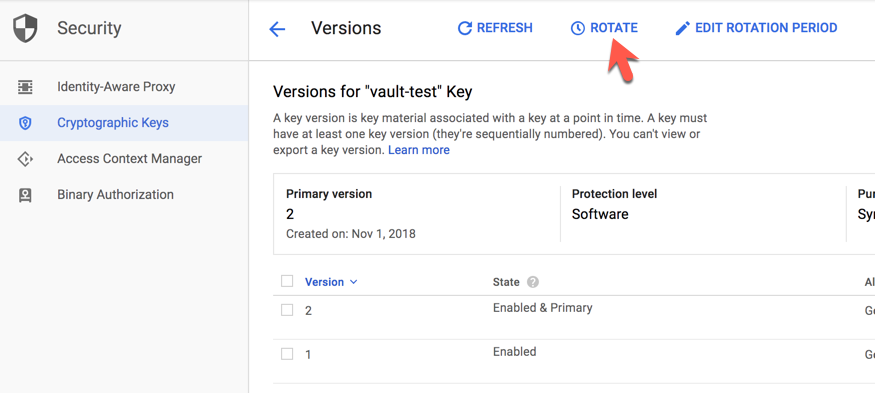Click the Access Context Manager diamond icon
Image resolution: width=875 pixels, height=393 pixels.
coord(25,159)
